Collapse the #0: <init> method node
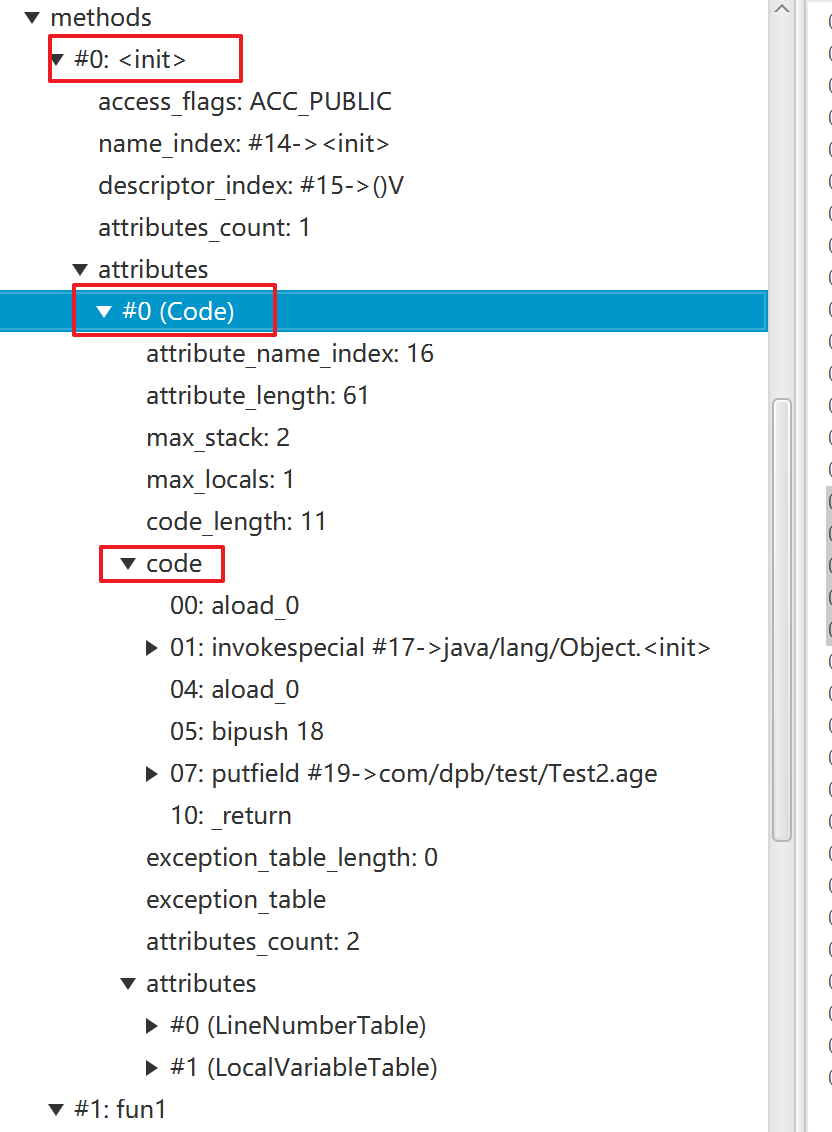Image resolution: width=832 pixels, height=1132 pixels. 57,60
